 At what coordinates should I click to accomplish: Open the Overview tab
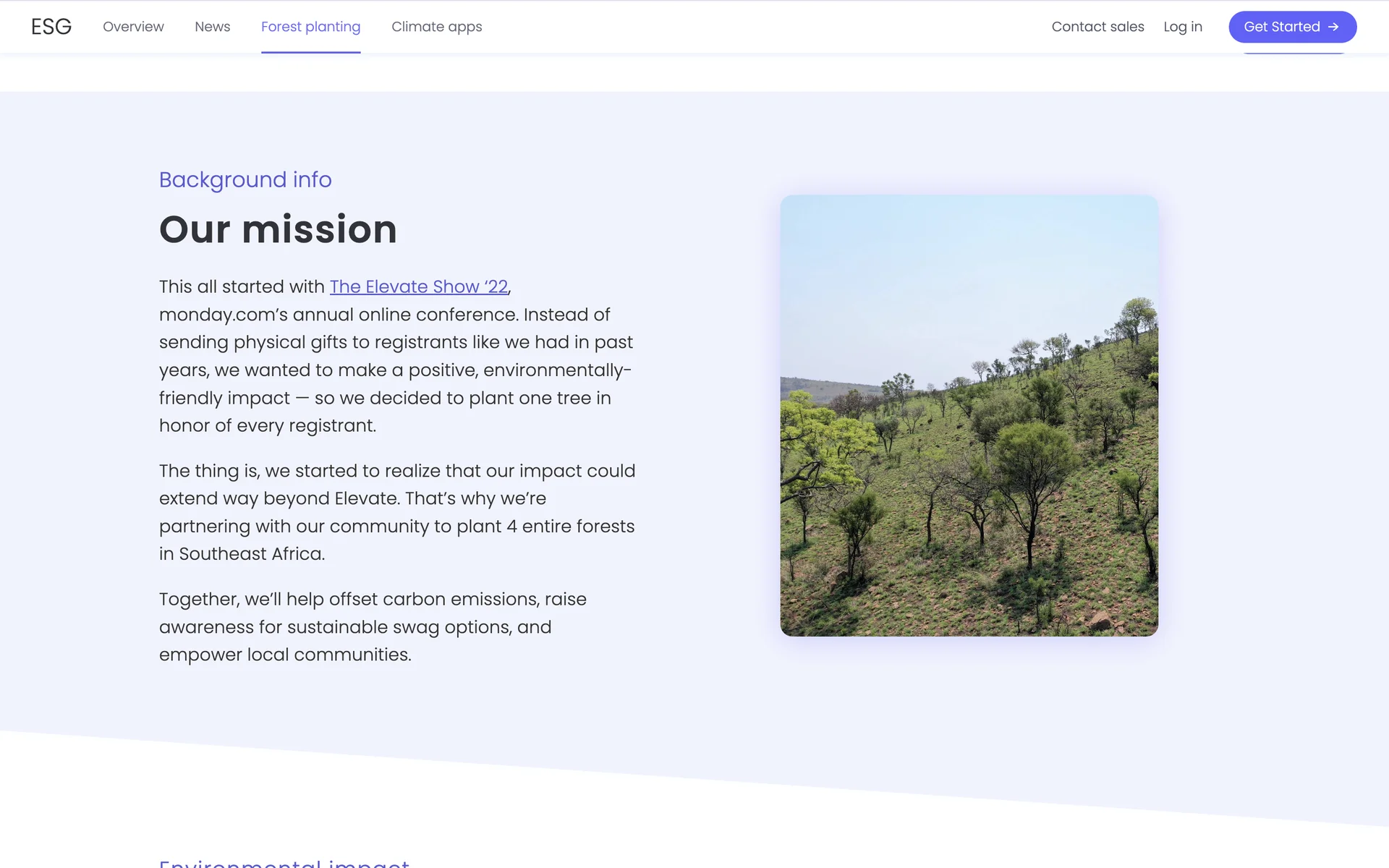[133, 27]
